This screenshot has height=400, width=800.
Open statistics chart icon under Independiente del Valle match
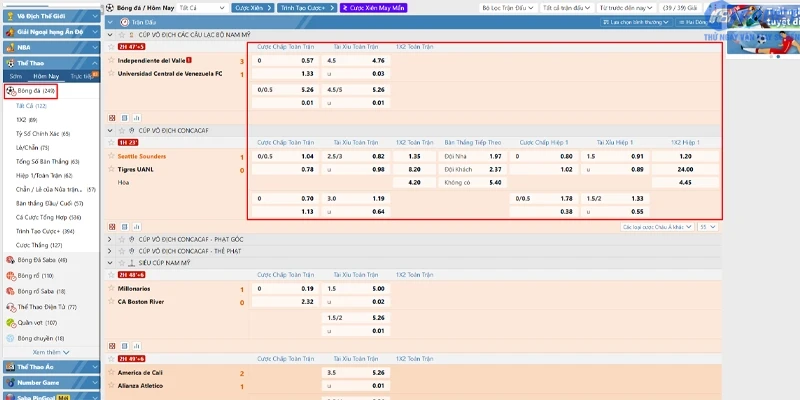pyautogui.click(x=137, y=117)
